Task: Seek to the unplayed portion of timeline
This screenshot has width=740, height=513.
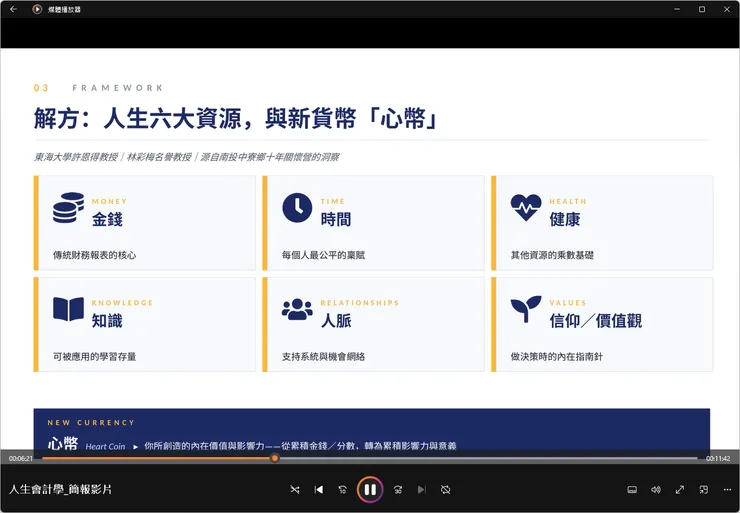Action: [x=486, y=458]
